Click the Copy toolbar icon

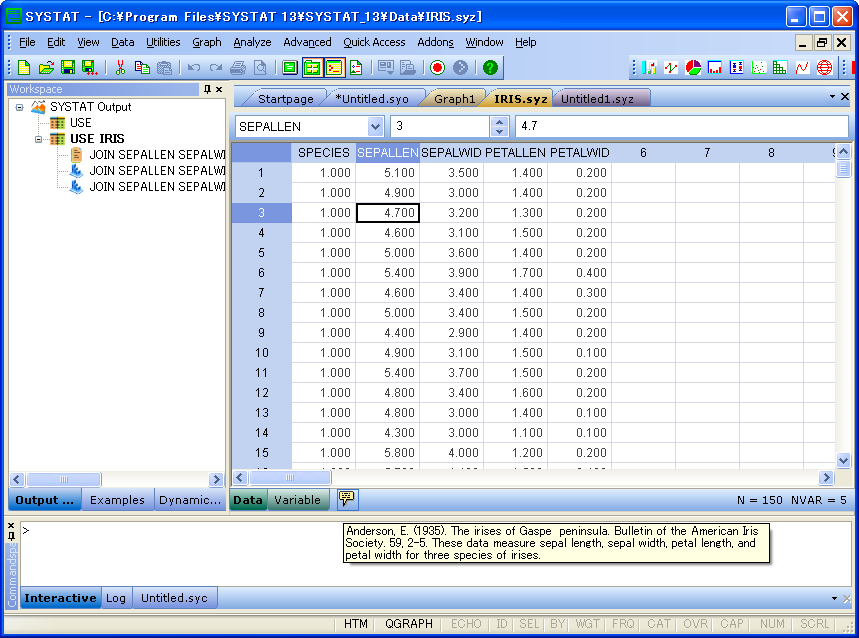point(142,67)
